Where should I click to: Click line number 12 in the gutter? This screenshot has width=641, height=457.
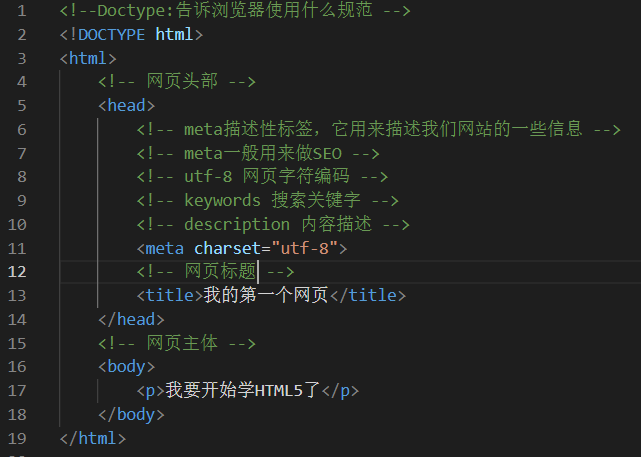tap(18, 272)
